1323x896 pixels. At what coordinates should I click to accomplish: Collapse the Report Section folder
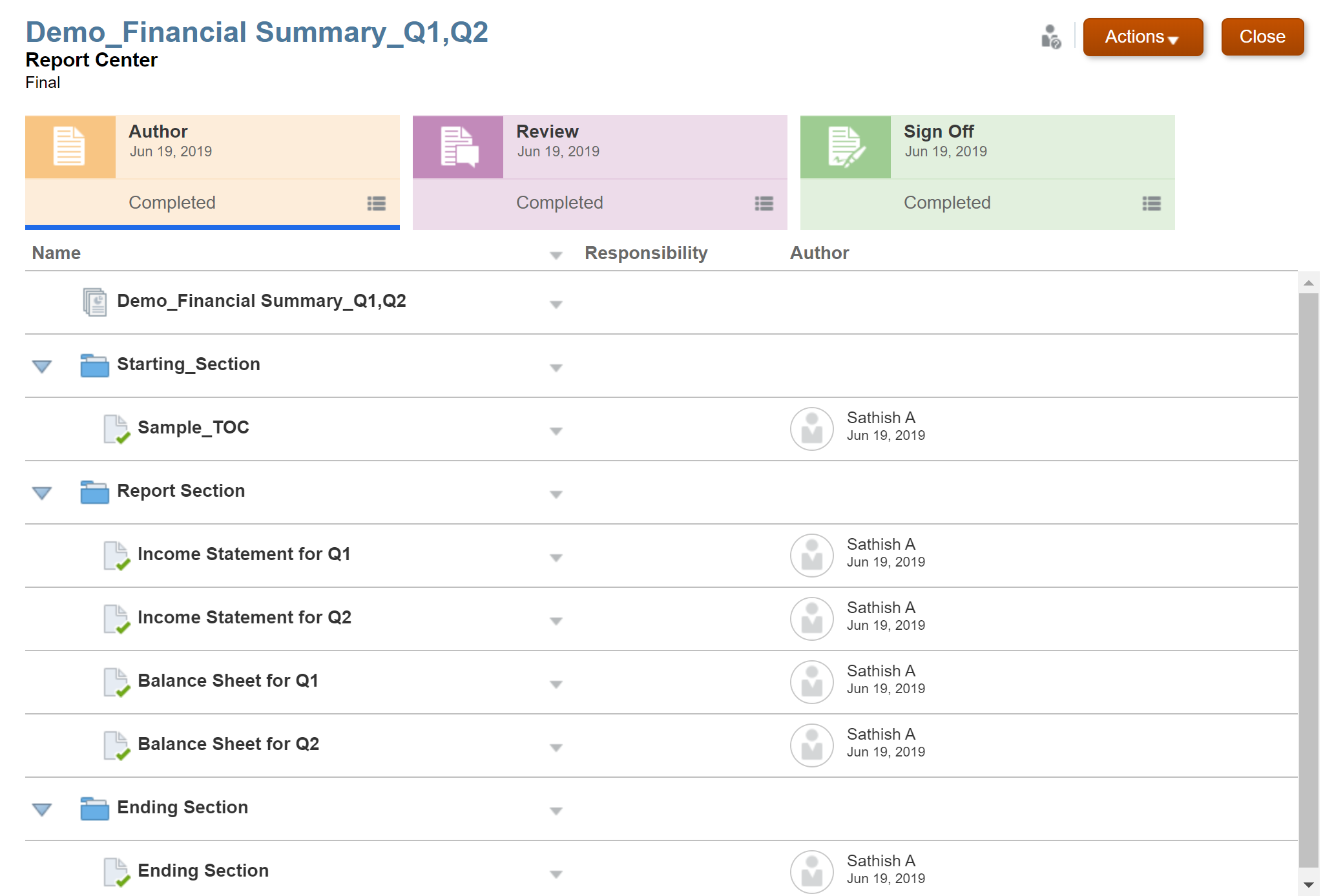[42, 493]
